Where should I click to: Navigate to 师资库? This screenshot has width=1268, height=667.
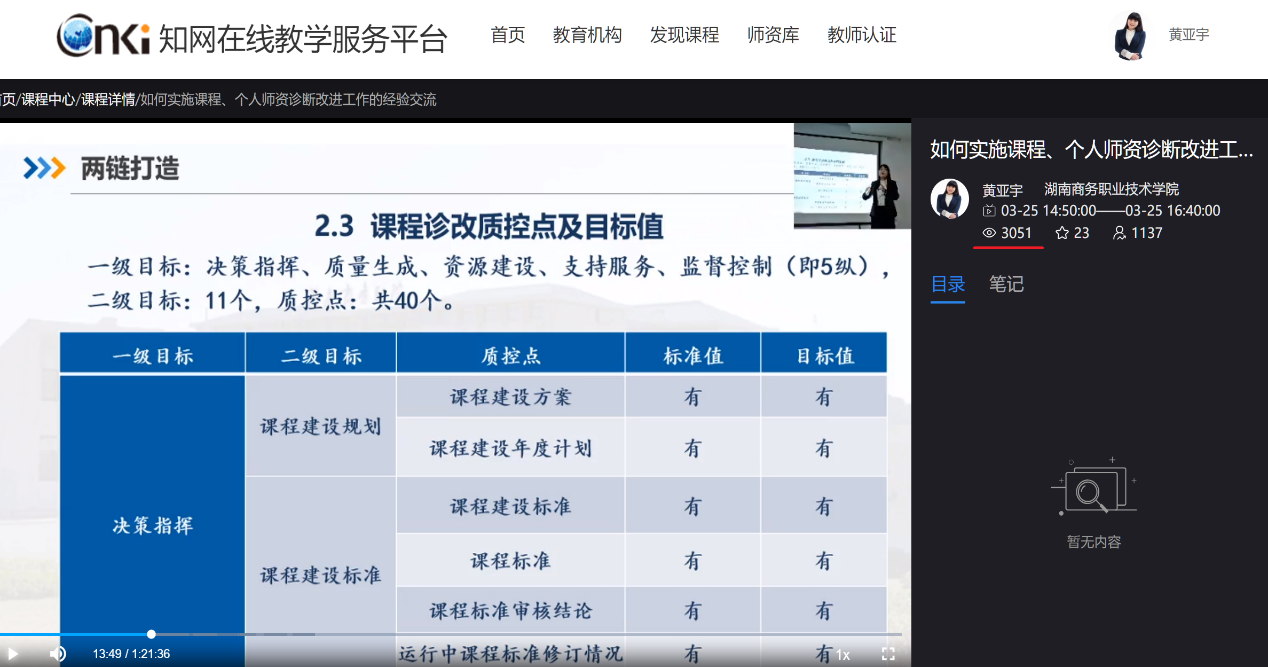pos(773,35)
